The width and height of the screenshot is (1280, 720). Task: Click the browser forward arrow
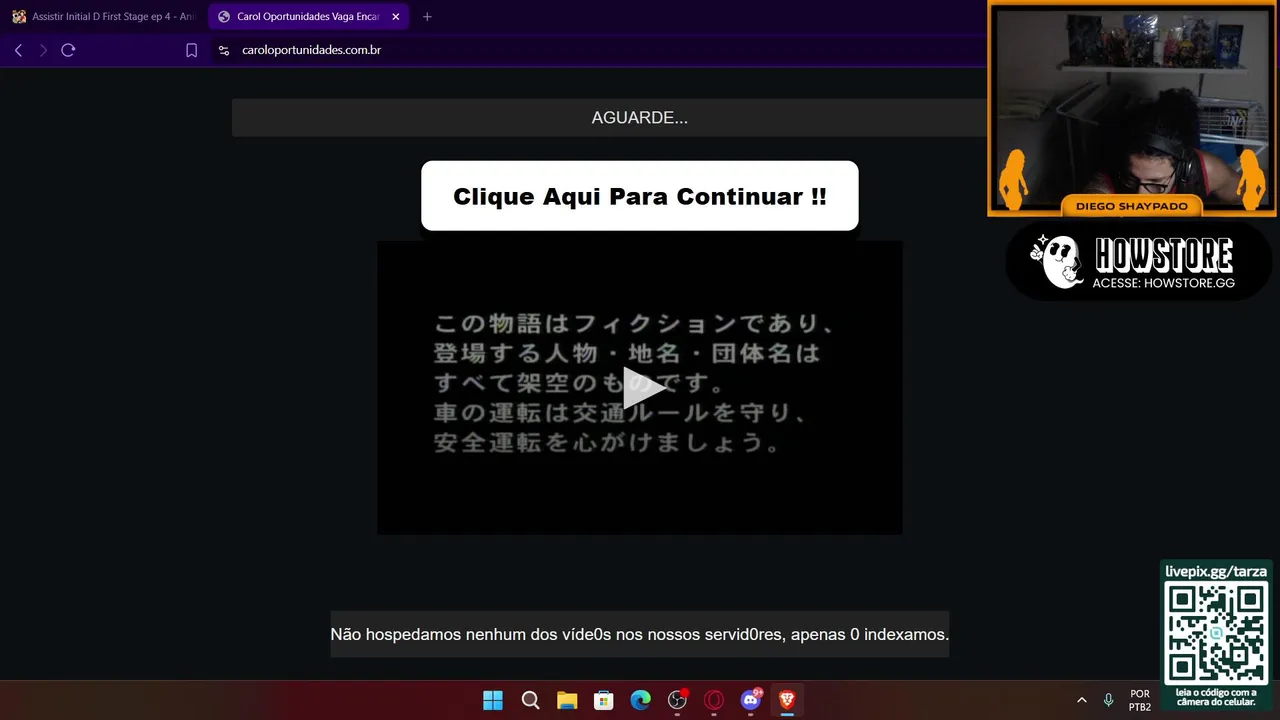coord(43,50)
